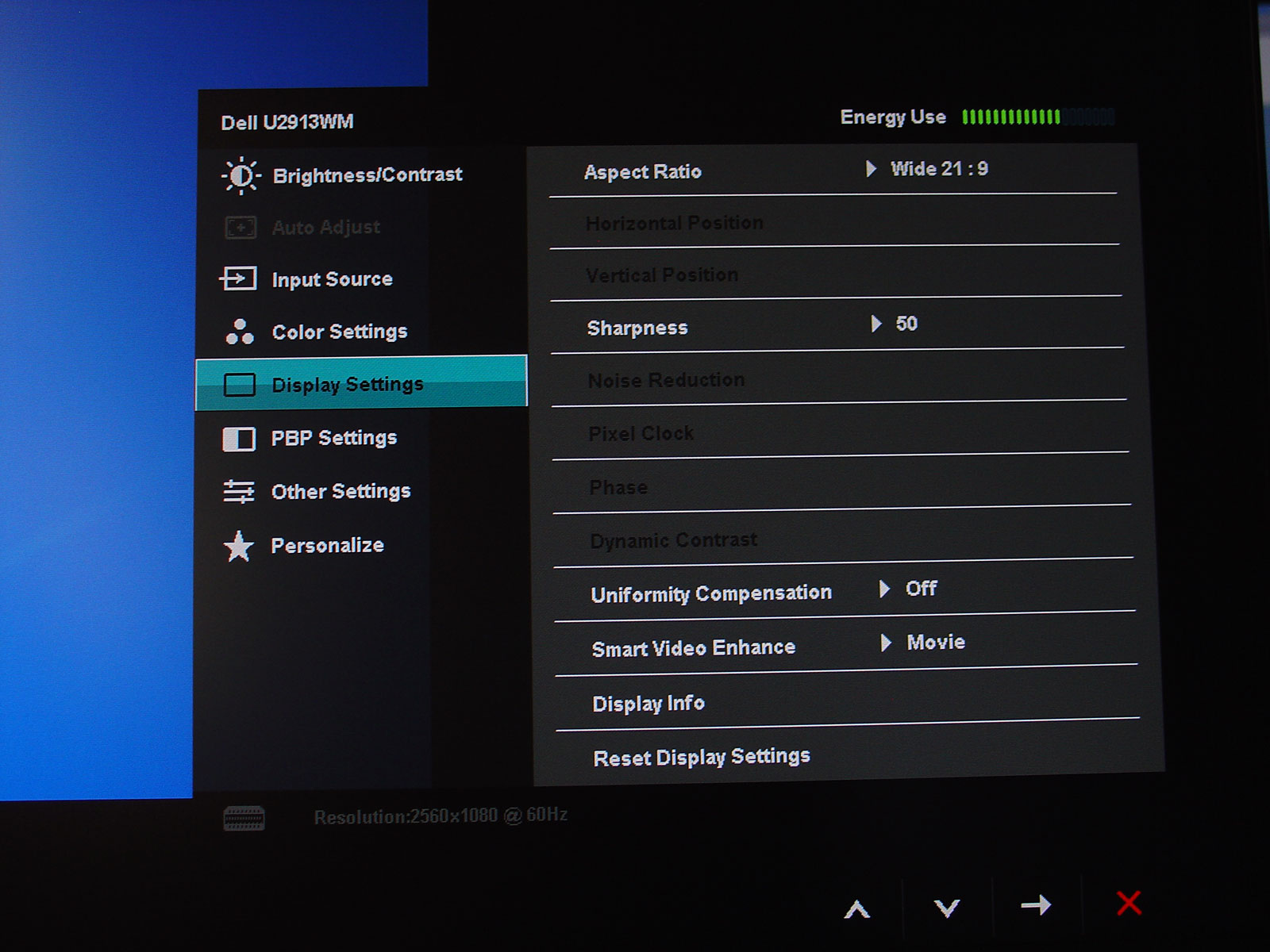This screenshot has width=1270, height=952.
Task: Expand the Smart Video Enhance Movie arrow
Action: click(x=886, y=643)
